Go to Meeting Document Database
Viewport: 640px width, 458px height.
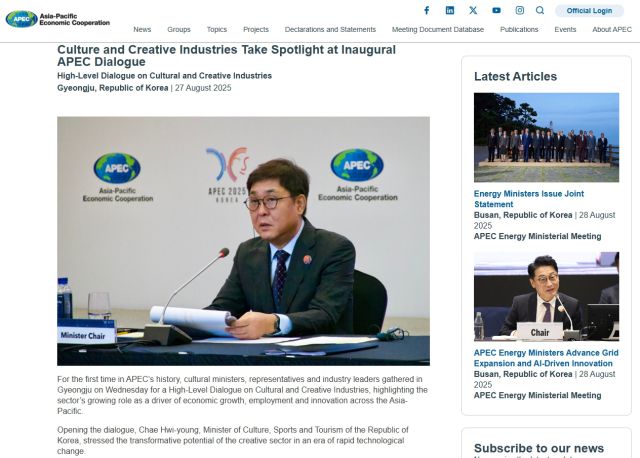coord(438,30)
